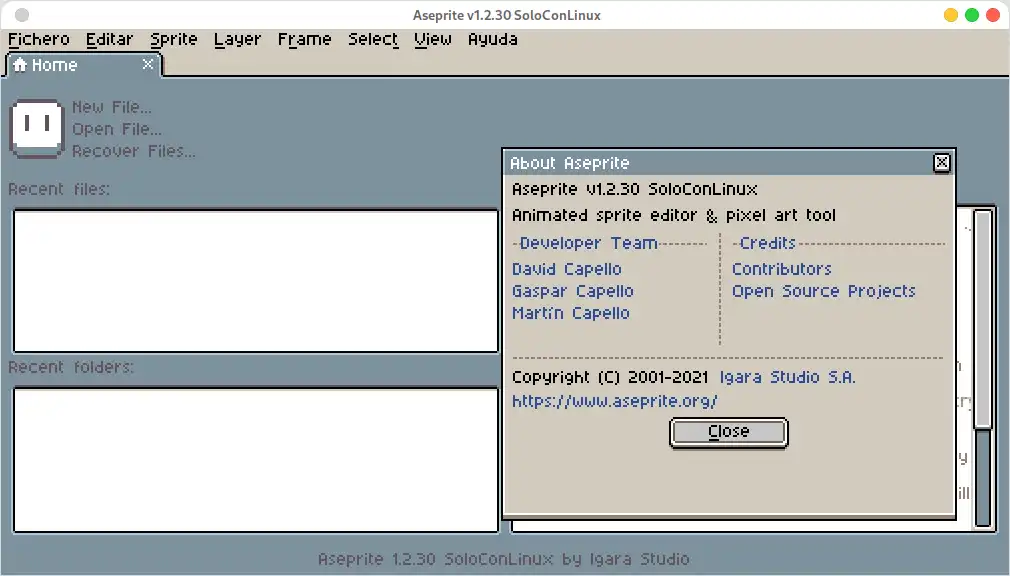Open the Open Source Projects link
Viewport: 1010px width, 576px height.
[x=823, y=291]
